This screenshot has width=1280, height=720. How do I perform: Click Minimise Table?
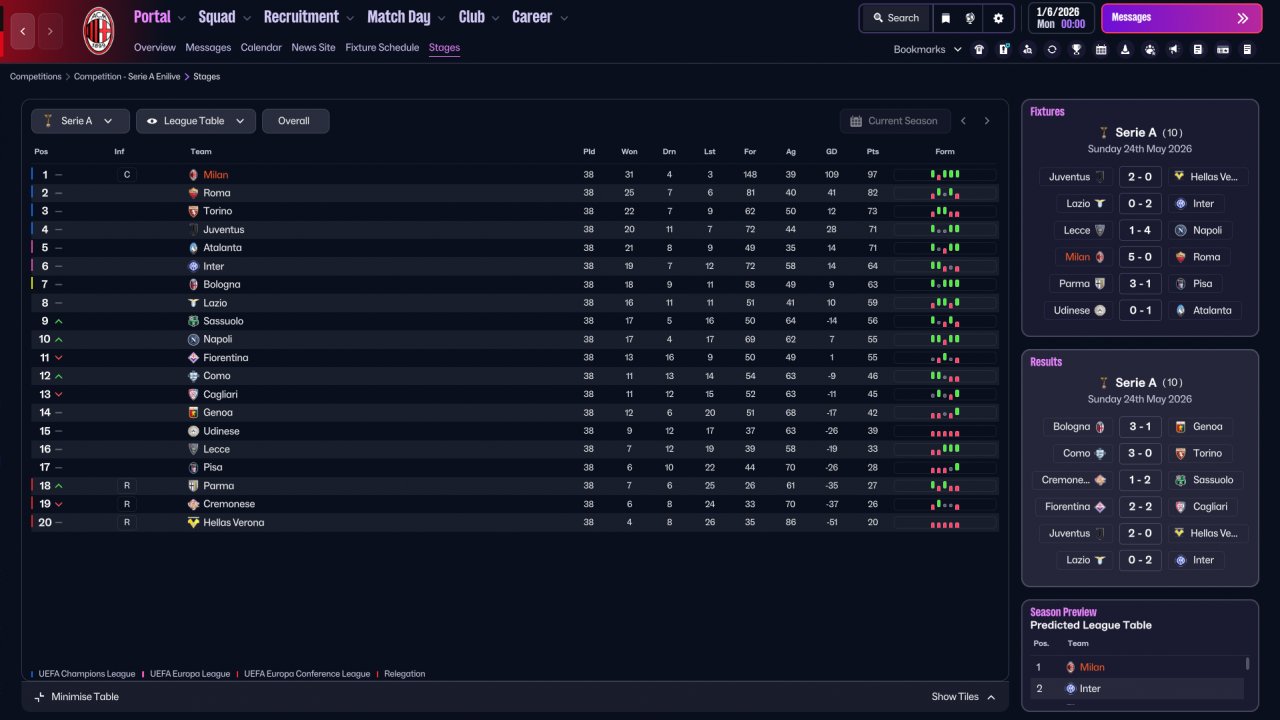76,697
